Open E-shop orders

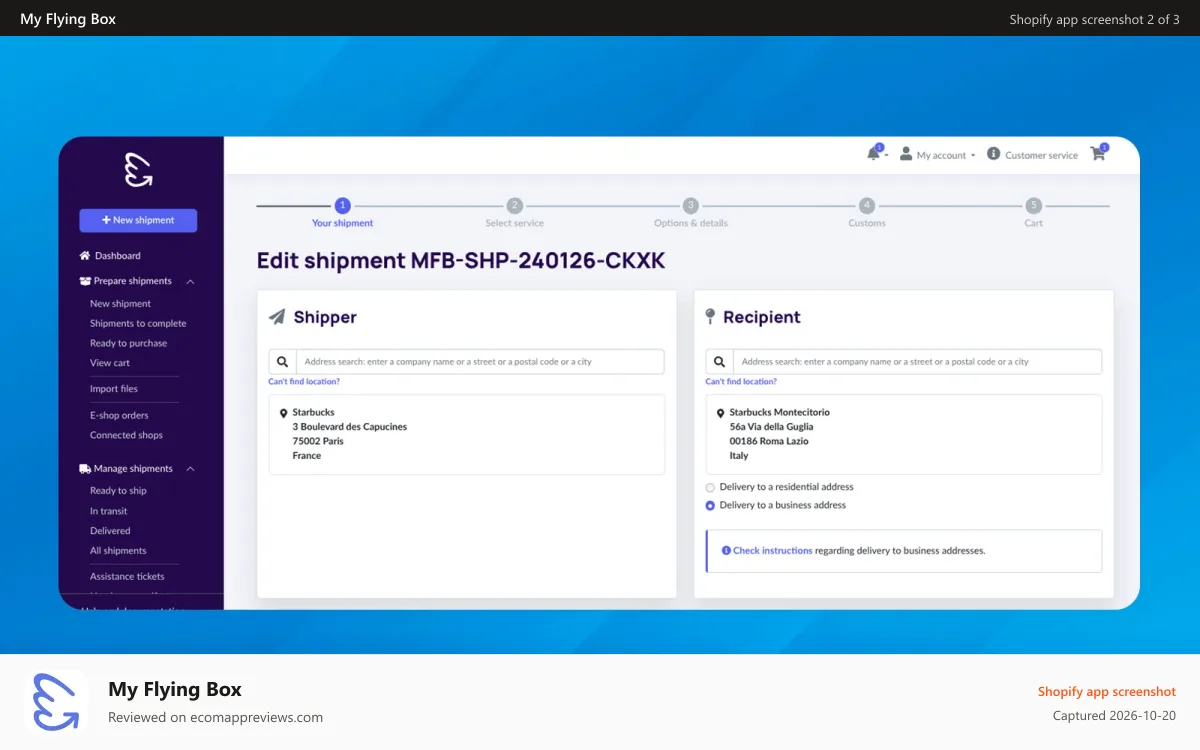pos(119,416)
